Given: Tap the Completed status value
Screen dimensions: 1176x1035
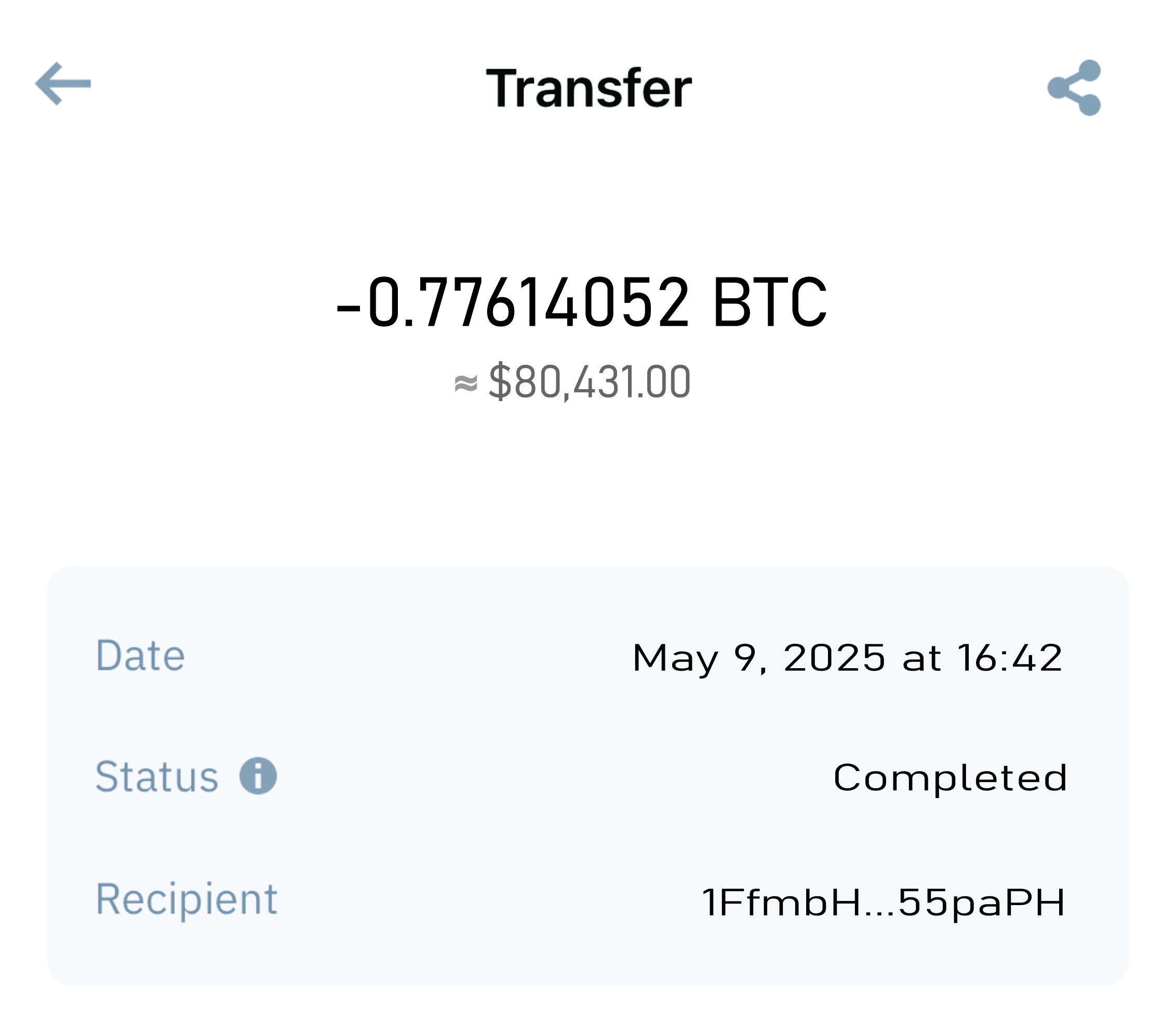Looking at the screenshot, I should click(950, 778).
